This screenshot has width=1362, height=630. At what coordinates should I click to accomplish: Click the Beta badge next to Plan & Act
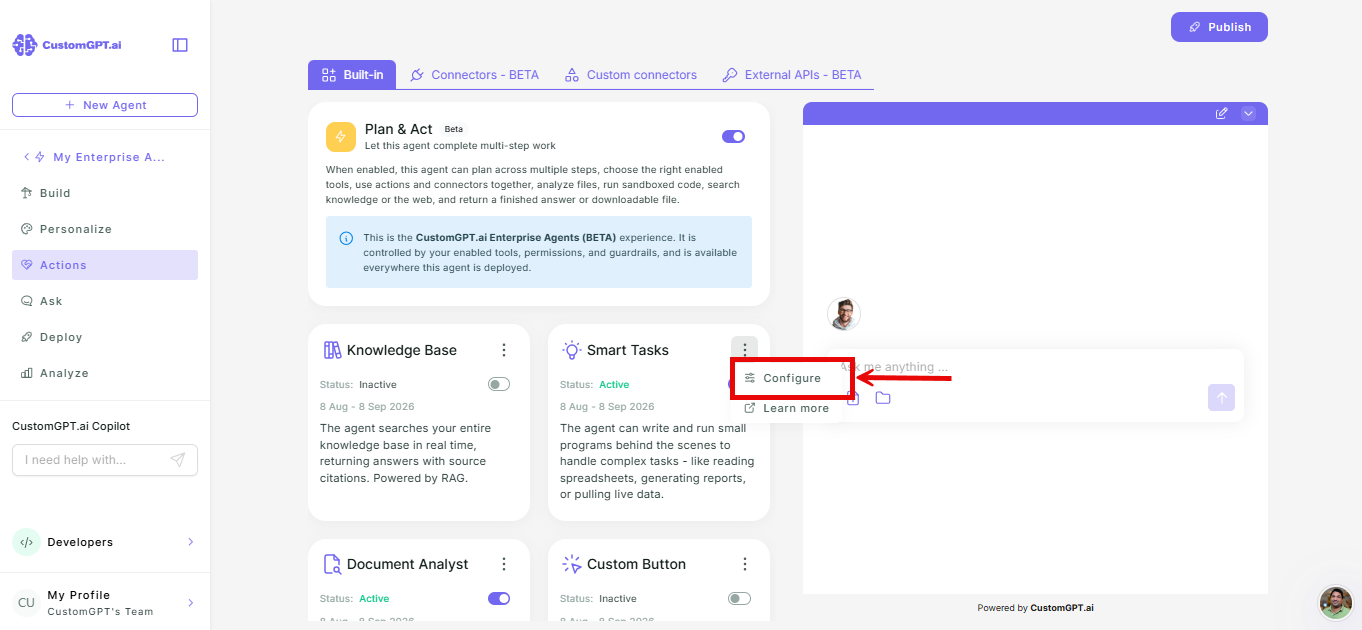pyautogui.click(x=454, y=129)
